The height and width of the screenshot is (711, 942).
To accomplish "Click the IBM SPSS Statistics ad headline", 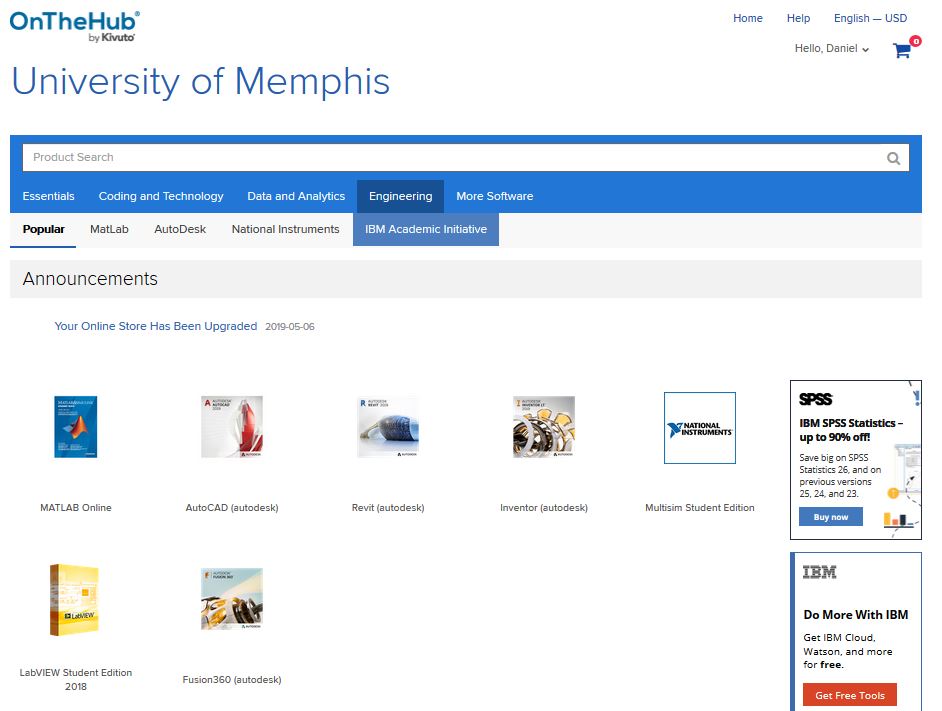I will 851,430.
